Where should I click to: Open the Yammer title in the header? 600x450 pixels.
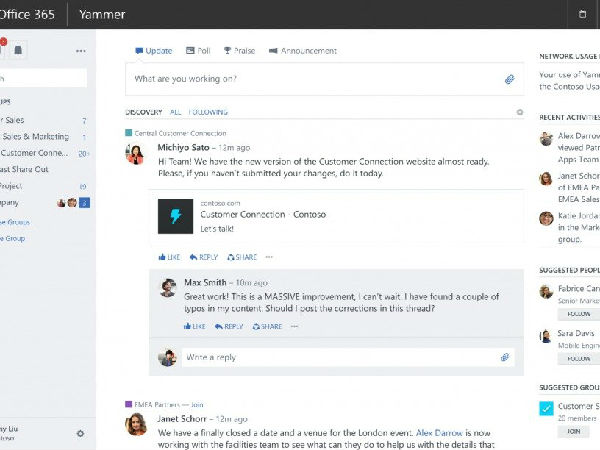pyautogui.click(x=102, y=15)
